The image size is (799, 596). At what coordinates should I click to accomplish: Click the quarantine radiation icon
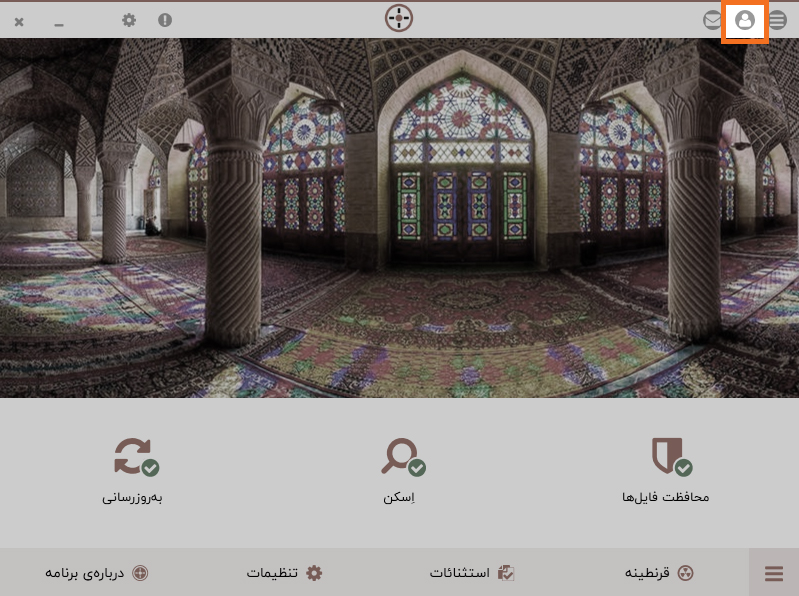click(x=685, y=573)
